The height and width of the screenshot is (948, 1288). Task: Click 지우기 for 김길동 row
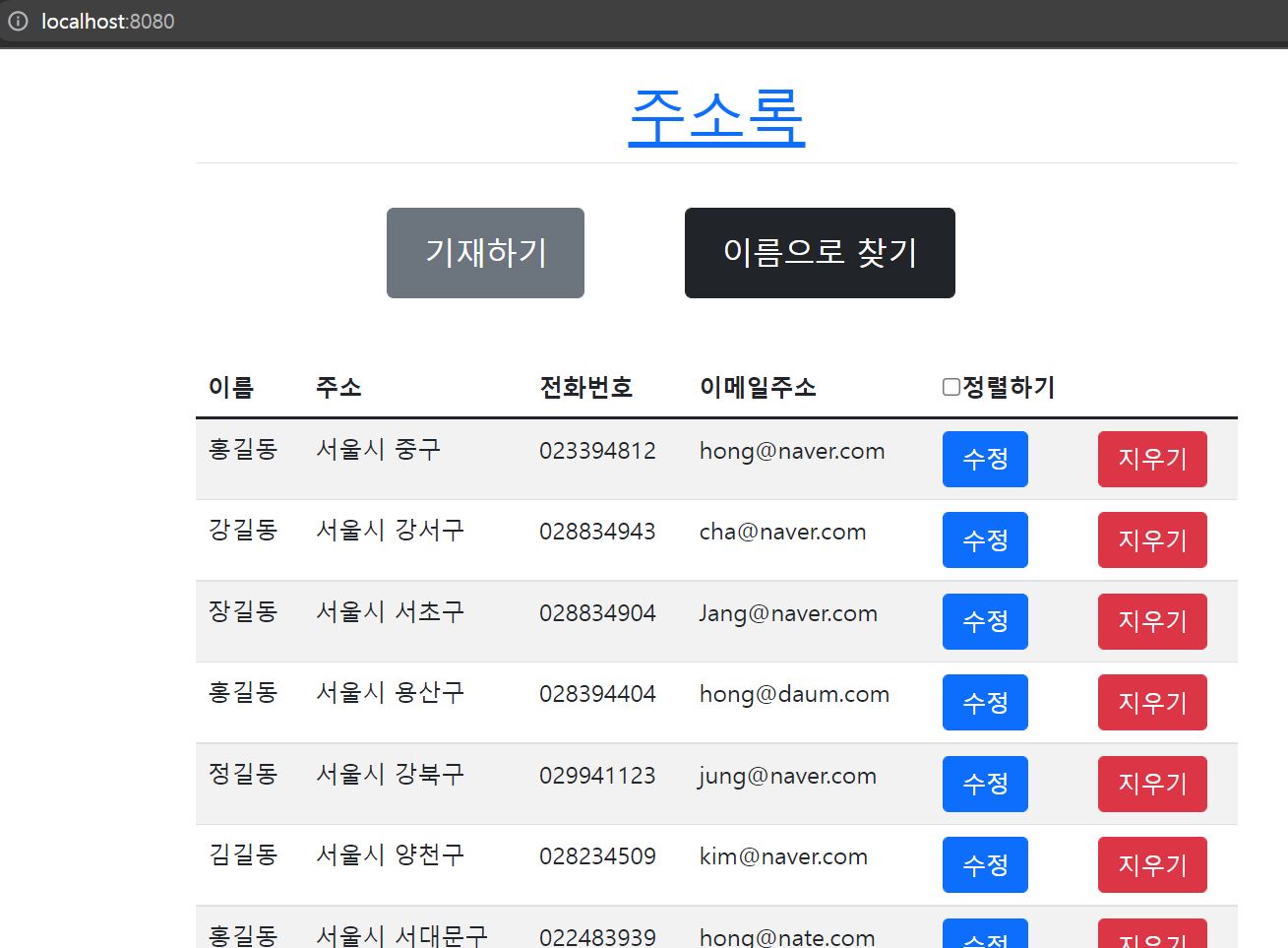pyautogui.click(x=1152, y=865)
